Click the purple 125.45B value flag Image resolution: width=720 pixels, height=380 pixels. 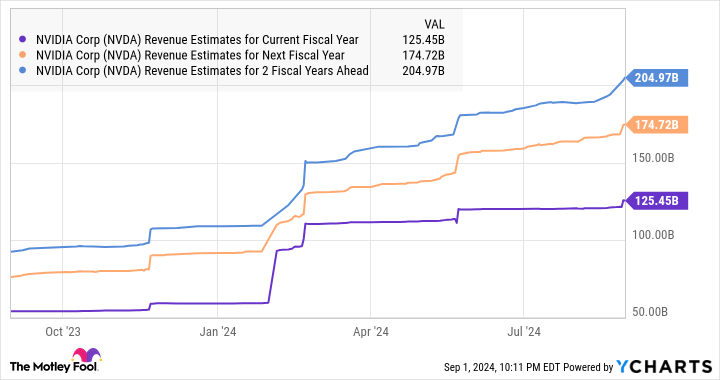(657, 201)
